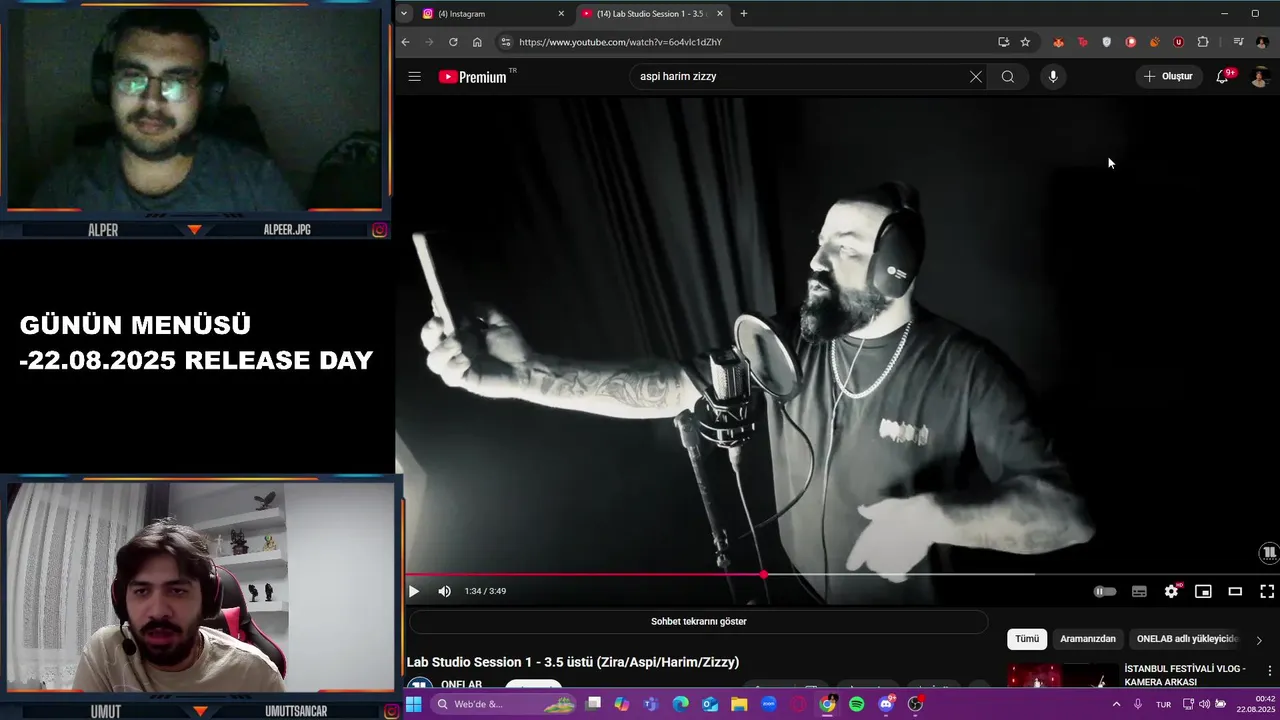Click the video title text
1280x720 pixels.
pyautogui.click(x=573, y=662)
